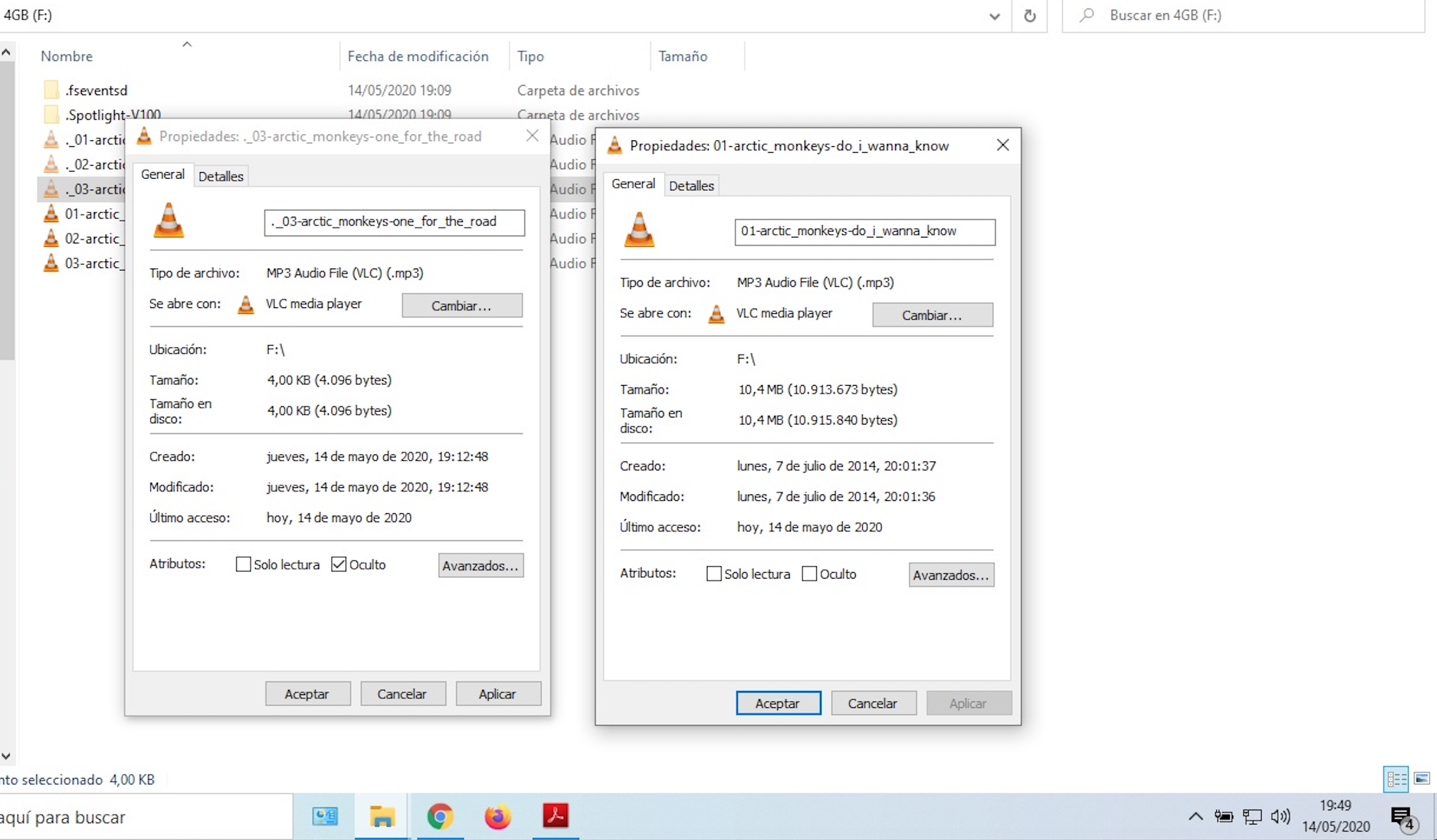Open Detalles tab in one_for_the_road properties
Viewport: 1437px width, 840px height.
pyautogui.click(x=221, y=176)
